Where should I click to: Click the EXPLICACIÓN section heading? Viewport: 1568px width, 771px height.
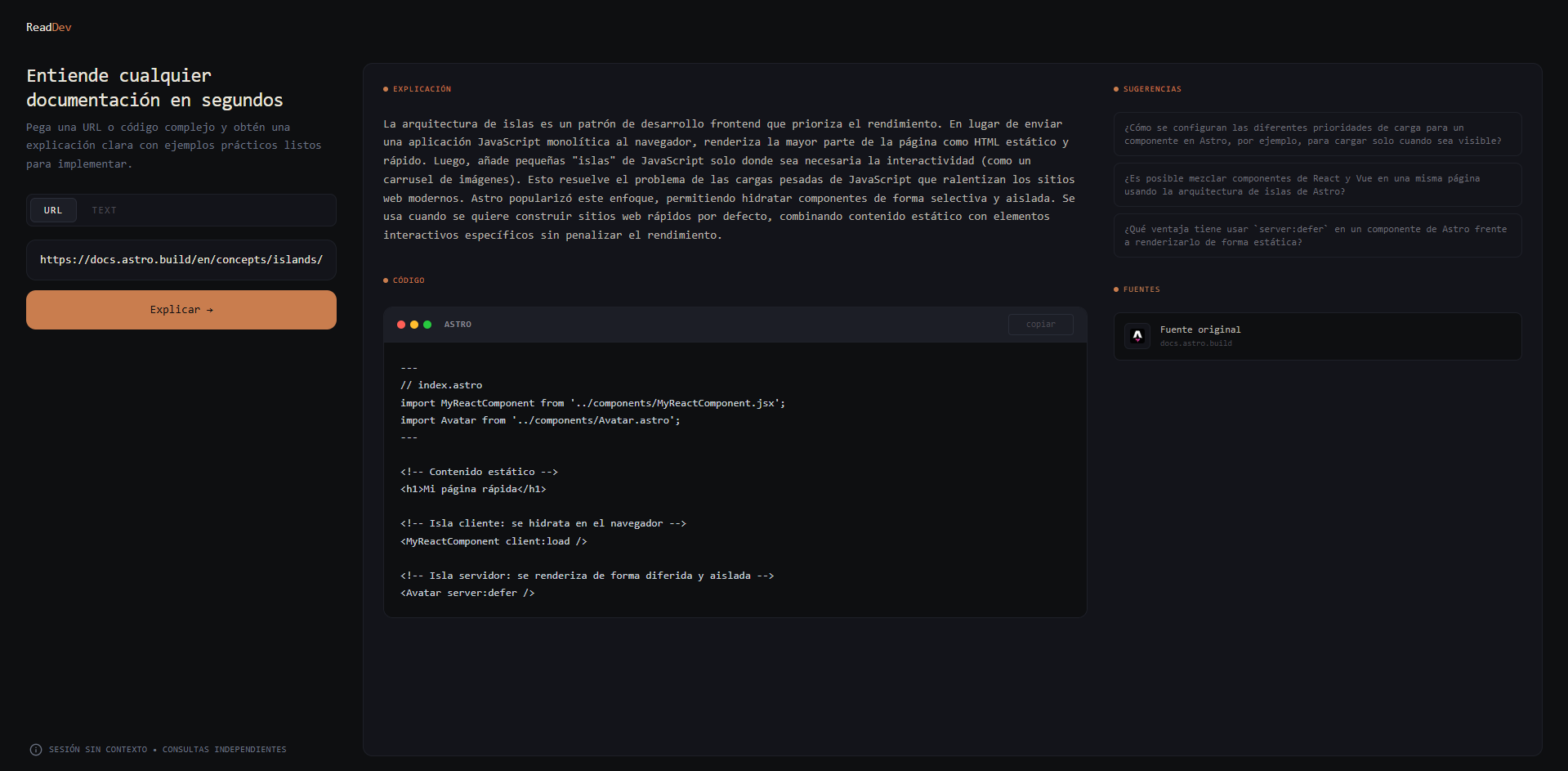point(422,89)
